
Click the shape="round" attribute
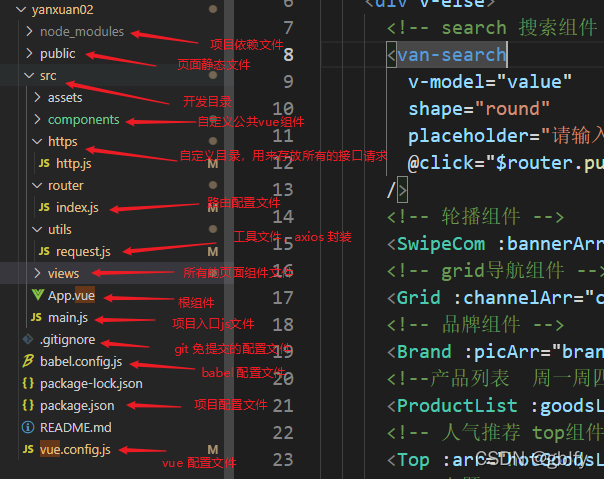[479, 109]
